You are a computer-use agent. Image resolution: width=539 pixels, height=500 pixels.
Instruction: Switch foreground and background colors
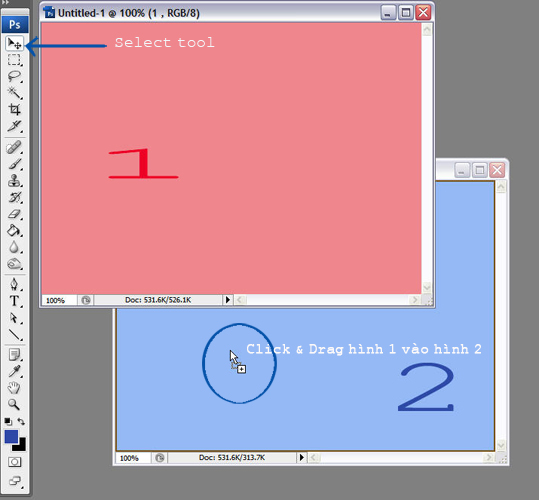(x=21, y=421)
